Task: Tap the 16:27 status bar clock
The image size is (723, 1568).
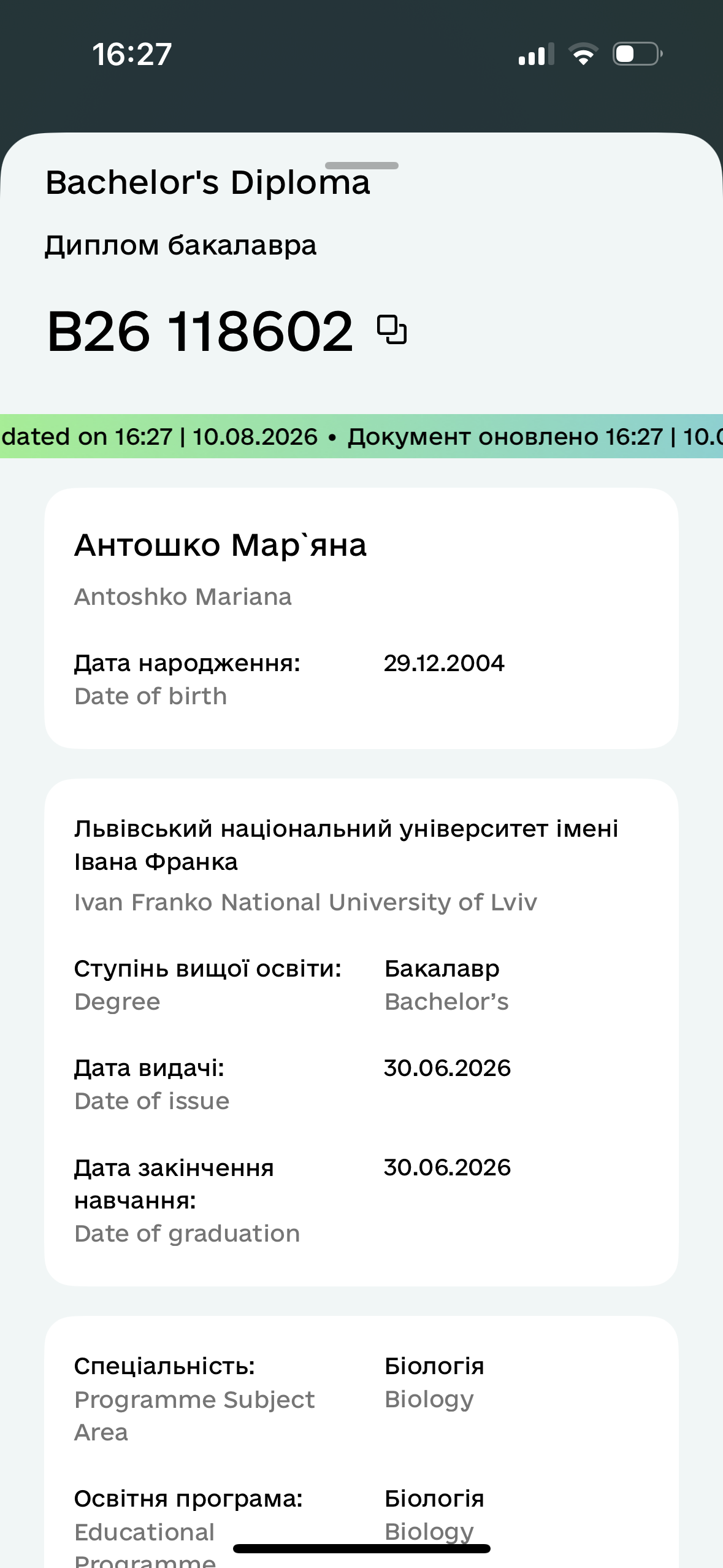Action: pos(132,54)
